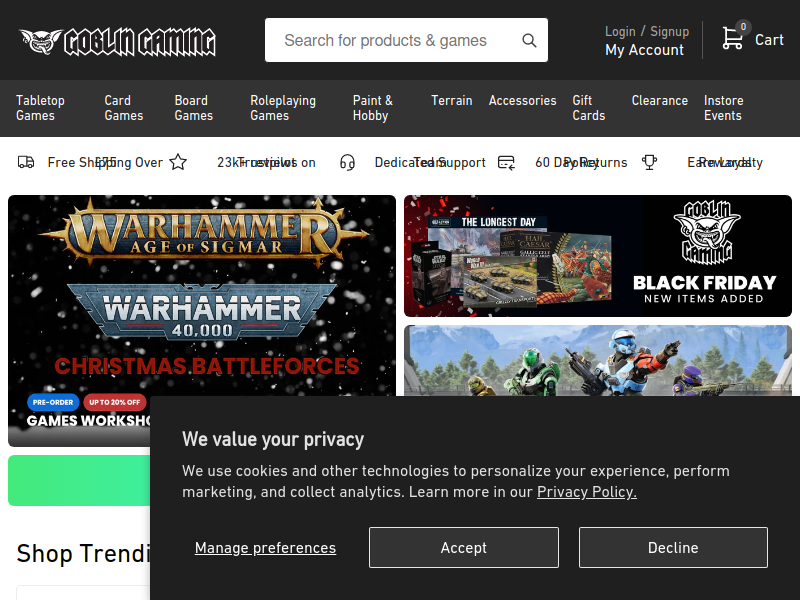
Task: Open Roleplaying Games menu
Action: click(283, 108)
